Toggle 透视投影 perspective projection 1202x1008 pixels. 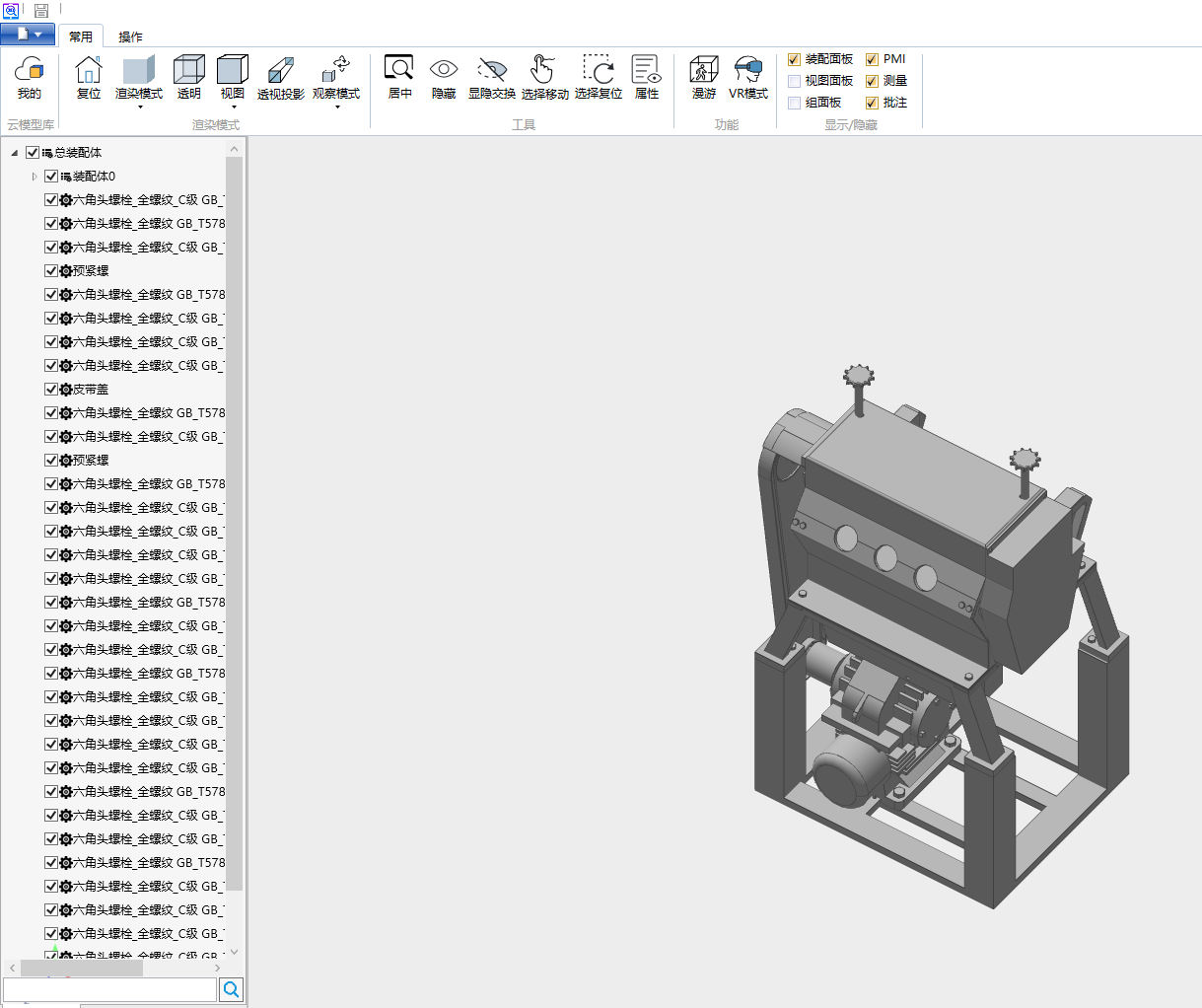[x=281, y=77]
